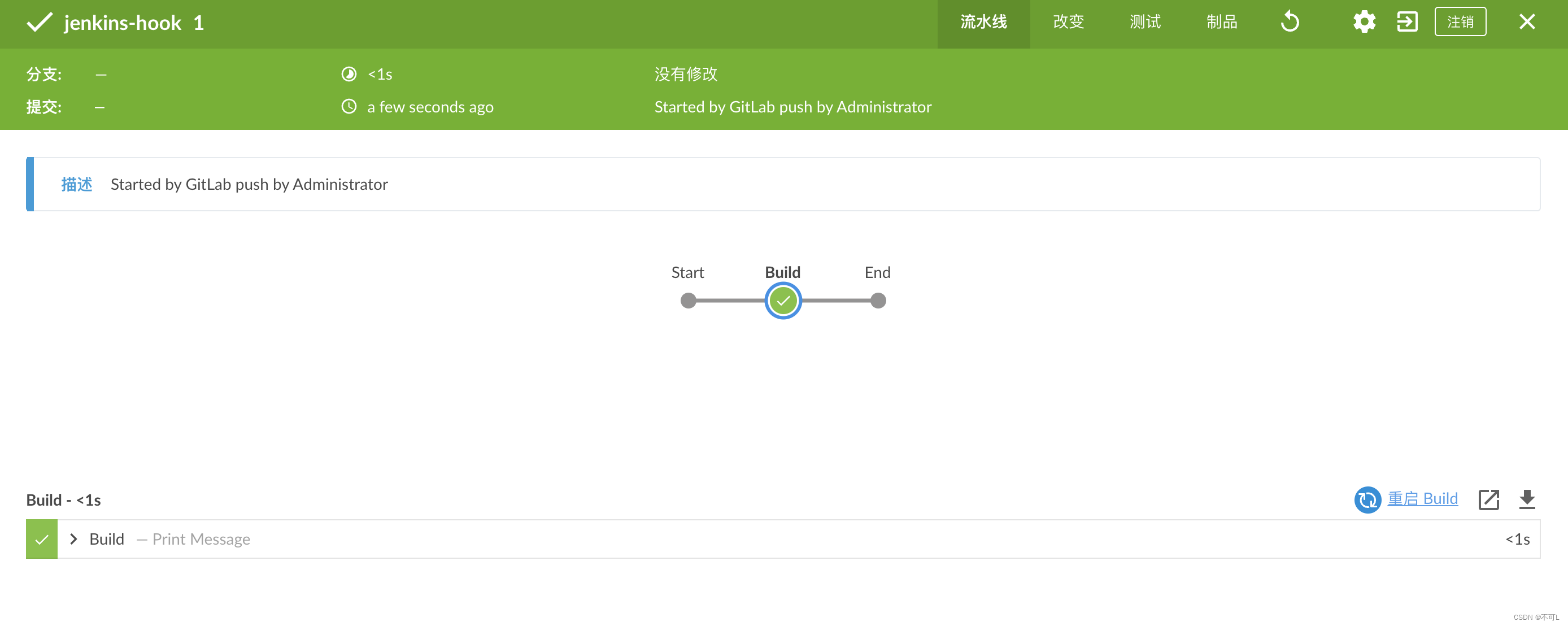Select the Build stage node
The height and width of the screenshot is (626, 1568).
point(783,300)
